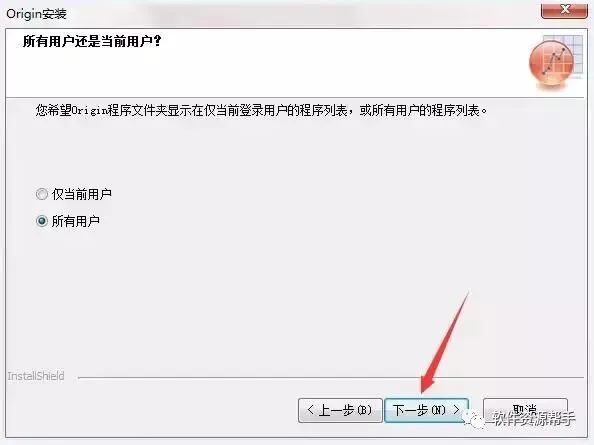The height and width of the screenshot is (445, 594).
Task: Click the left chevron on 上一步 button
Action: (x=310, y=409)
